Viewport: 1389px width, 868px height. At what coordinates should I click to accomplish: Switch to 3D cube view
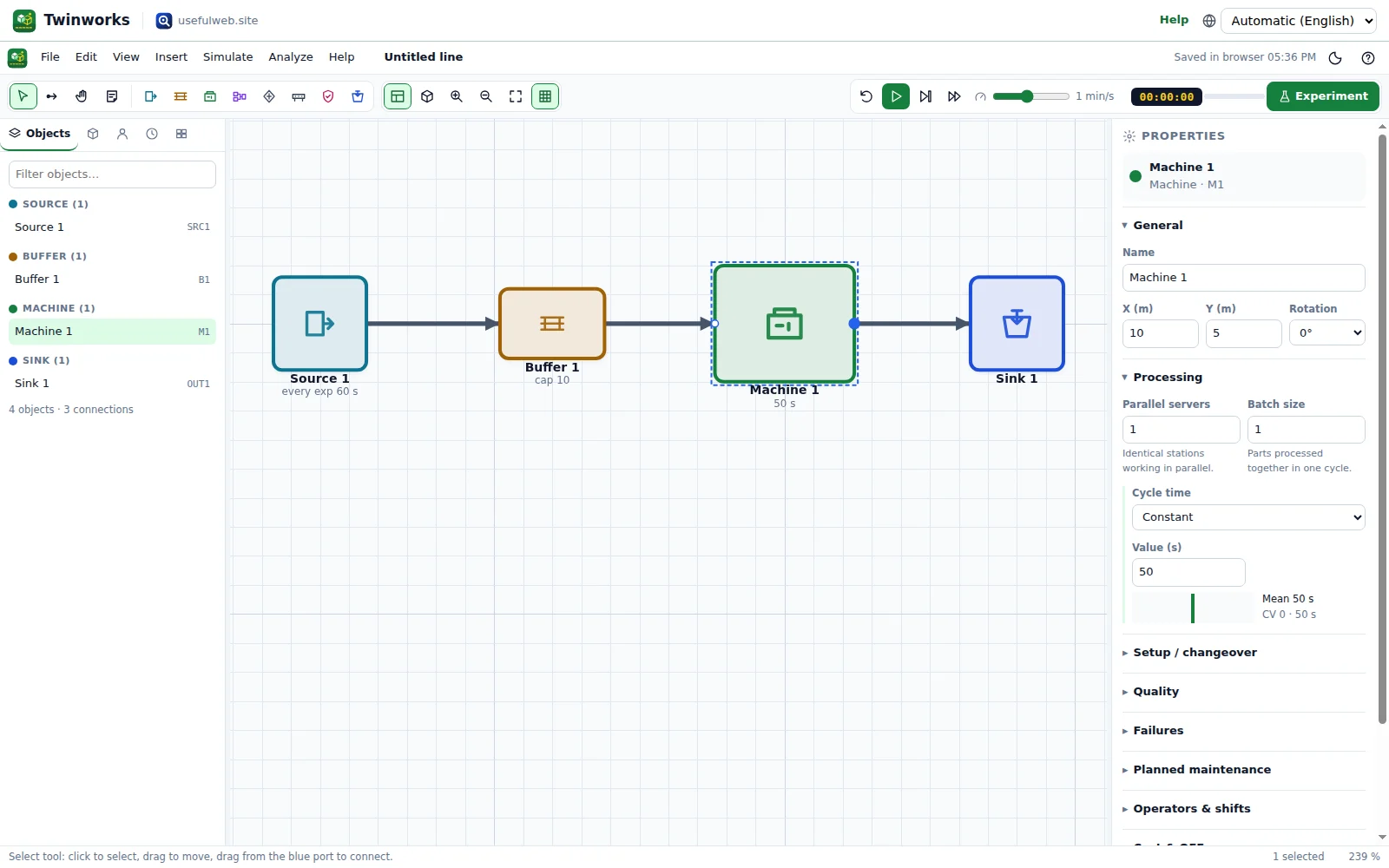pos(427,96)
